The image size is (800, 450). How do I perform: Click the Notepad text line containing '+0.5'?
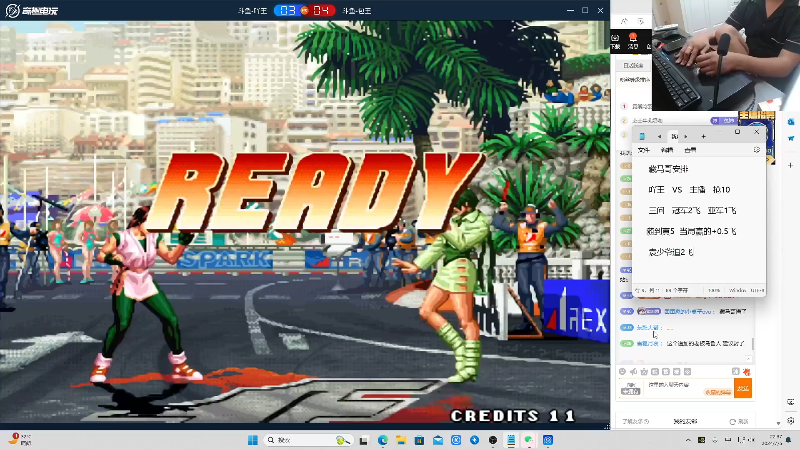click(691, 231)
